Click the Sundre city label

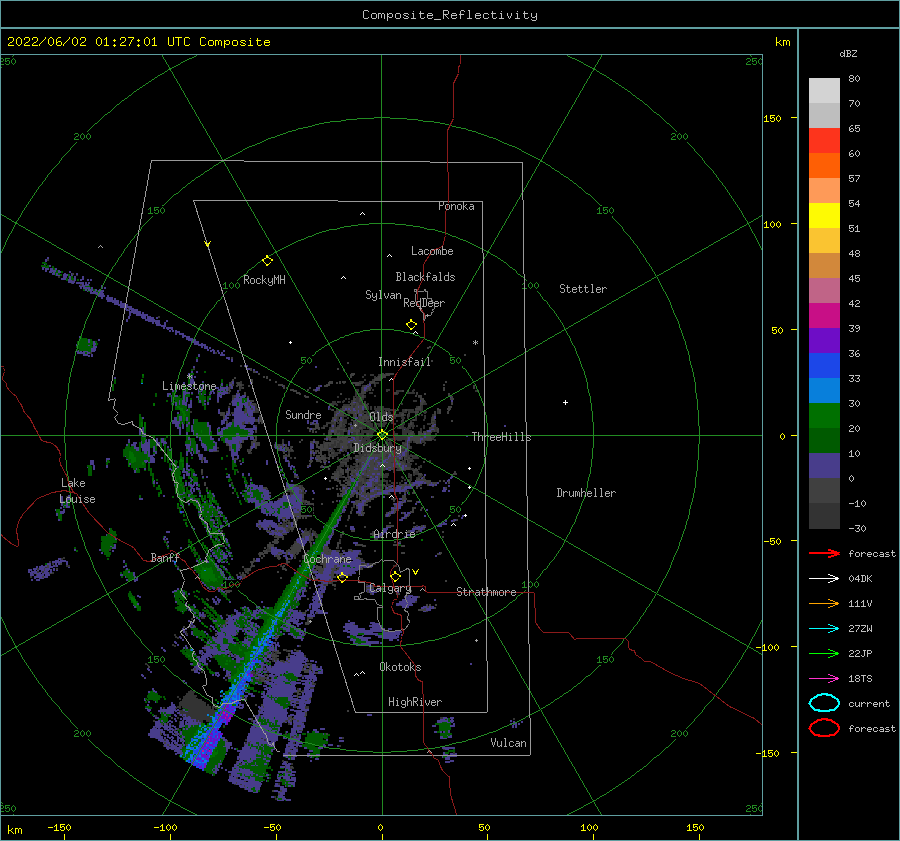[303, 414]
